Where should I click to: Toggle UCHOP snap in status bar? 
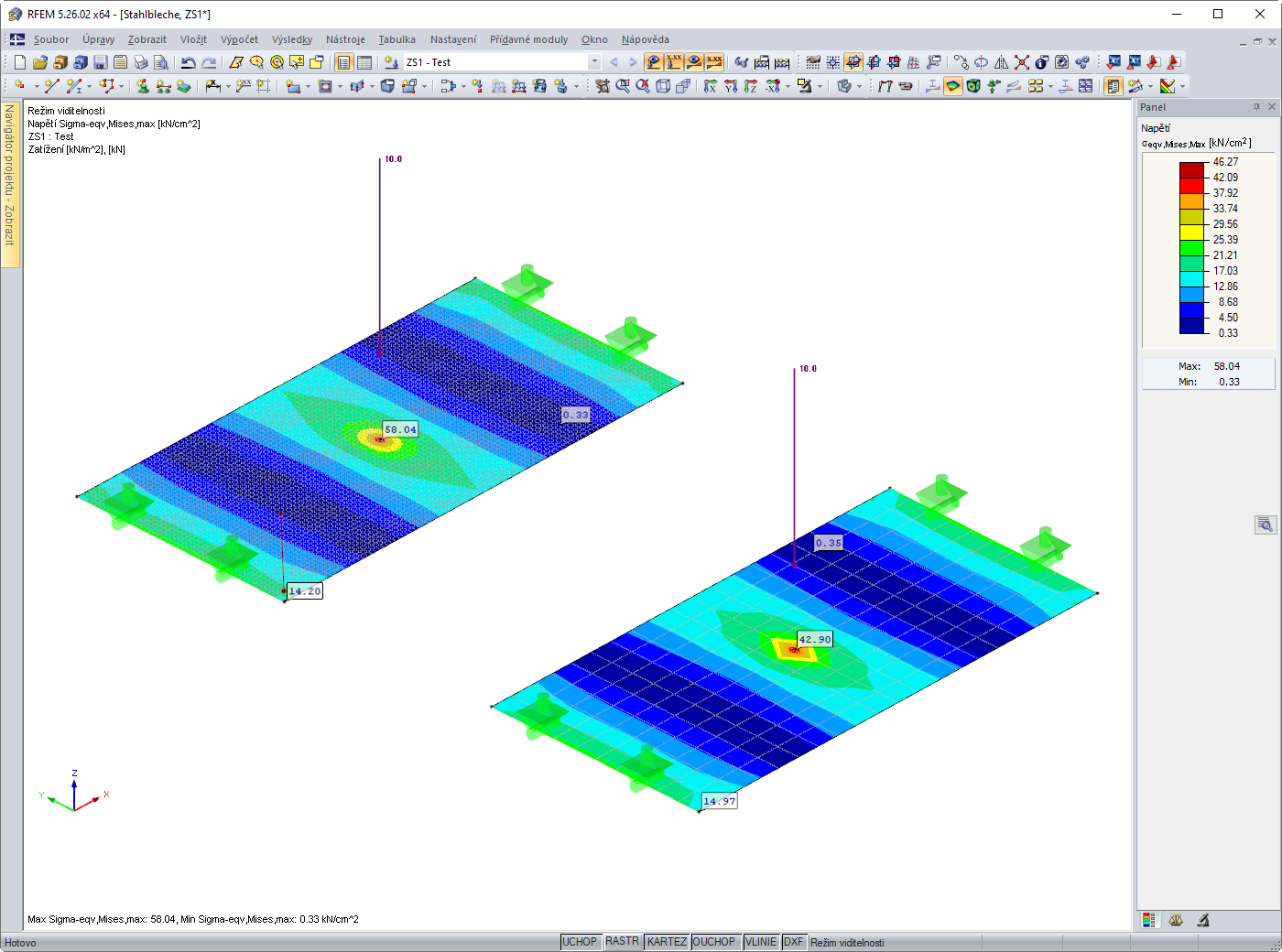pyautogui.click(x=580, y=942)
